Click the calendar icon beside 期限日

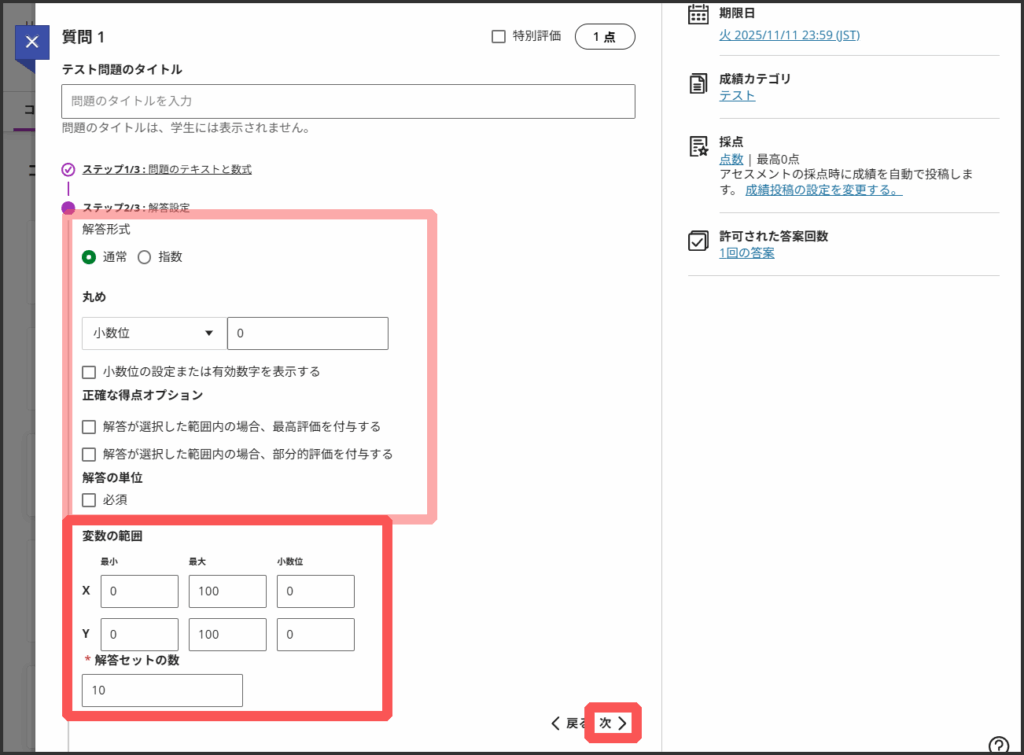pyautogui.click(x=699, y=14)
